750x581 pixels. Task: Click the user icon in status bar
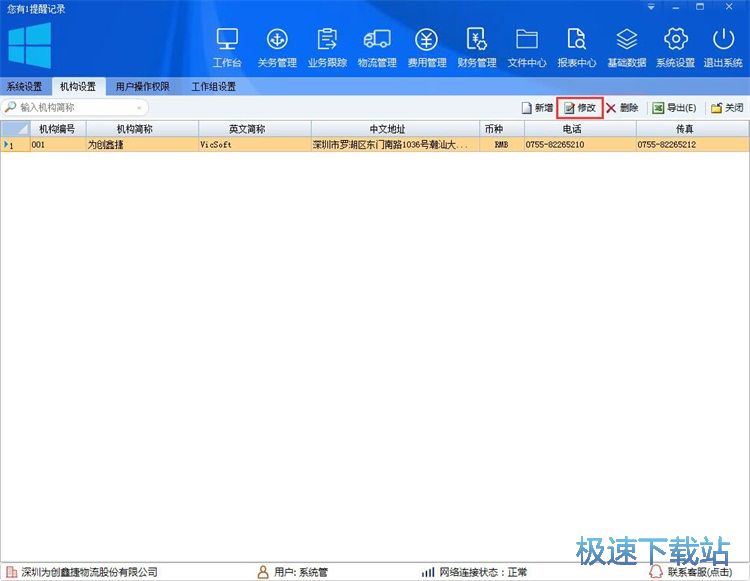[x=263, y=572]
